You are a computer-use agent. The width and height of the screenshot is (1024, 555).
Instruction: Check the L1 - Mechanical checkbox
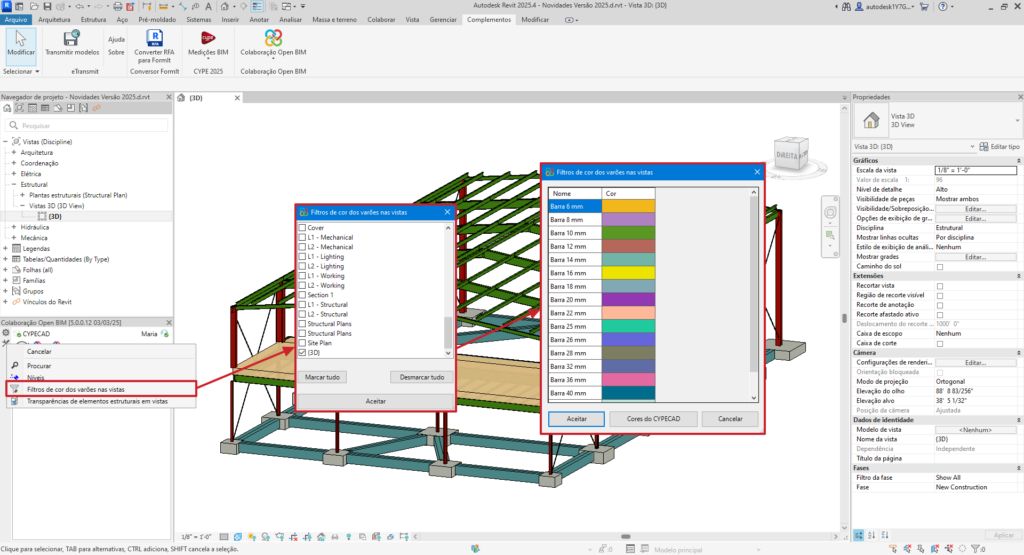click(x=302, y=238)
